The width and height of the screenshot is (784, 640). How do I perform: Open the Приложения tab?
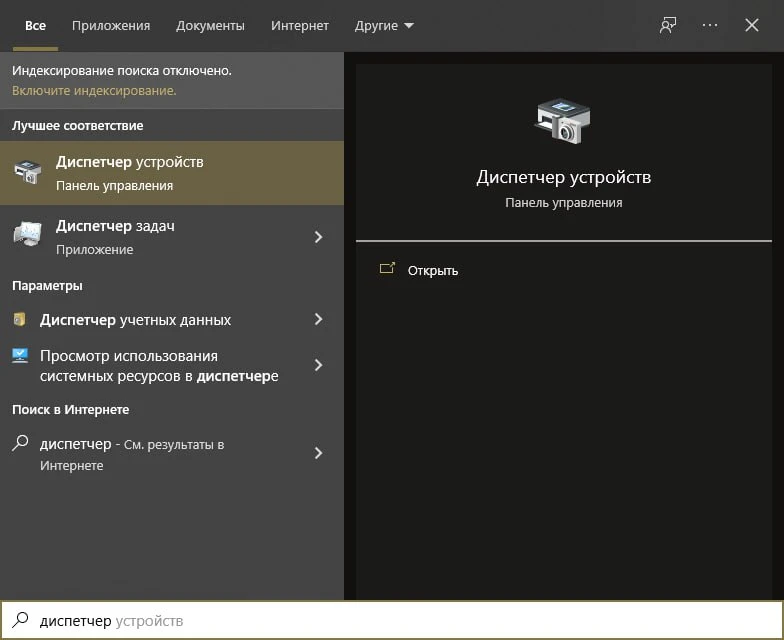point(111,26)
